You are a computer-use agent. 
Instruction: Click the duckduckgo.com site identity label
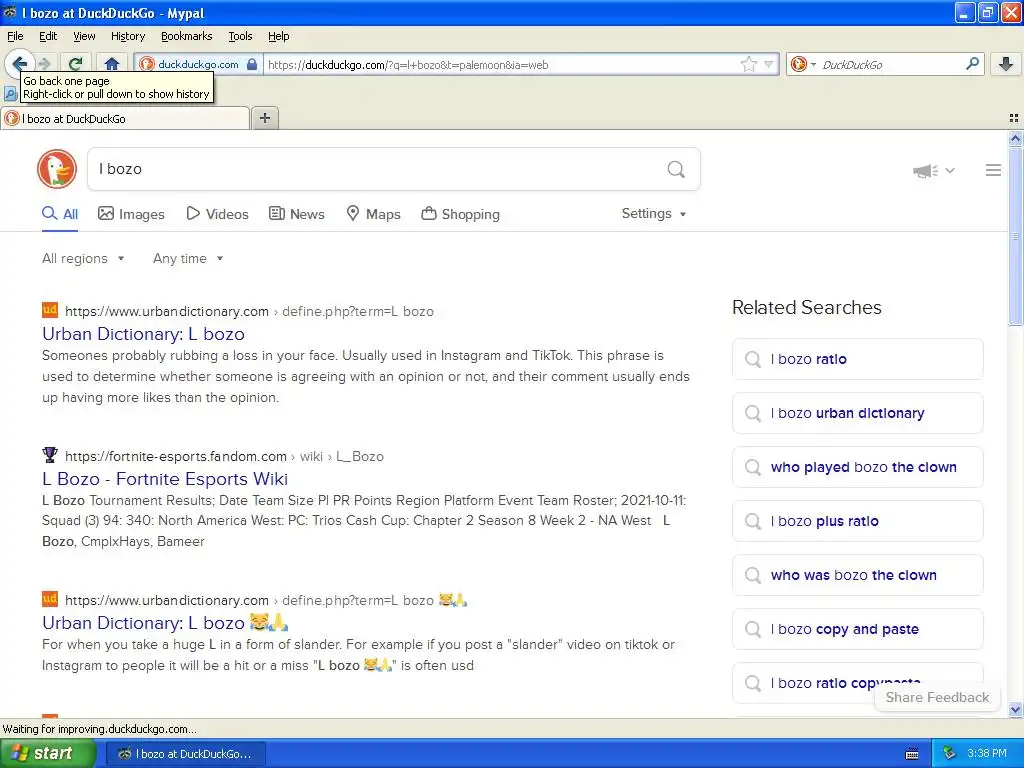pyautogui.click(x=198, y=64)
